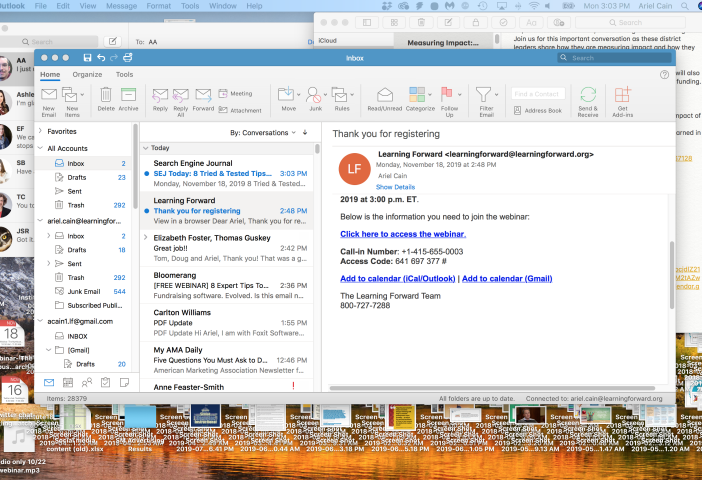
Task: Click the Undo arrow in title bar
Action: [x=101, y=57]
